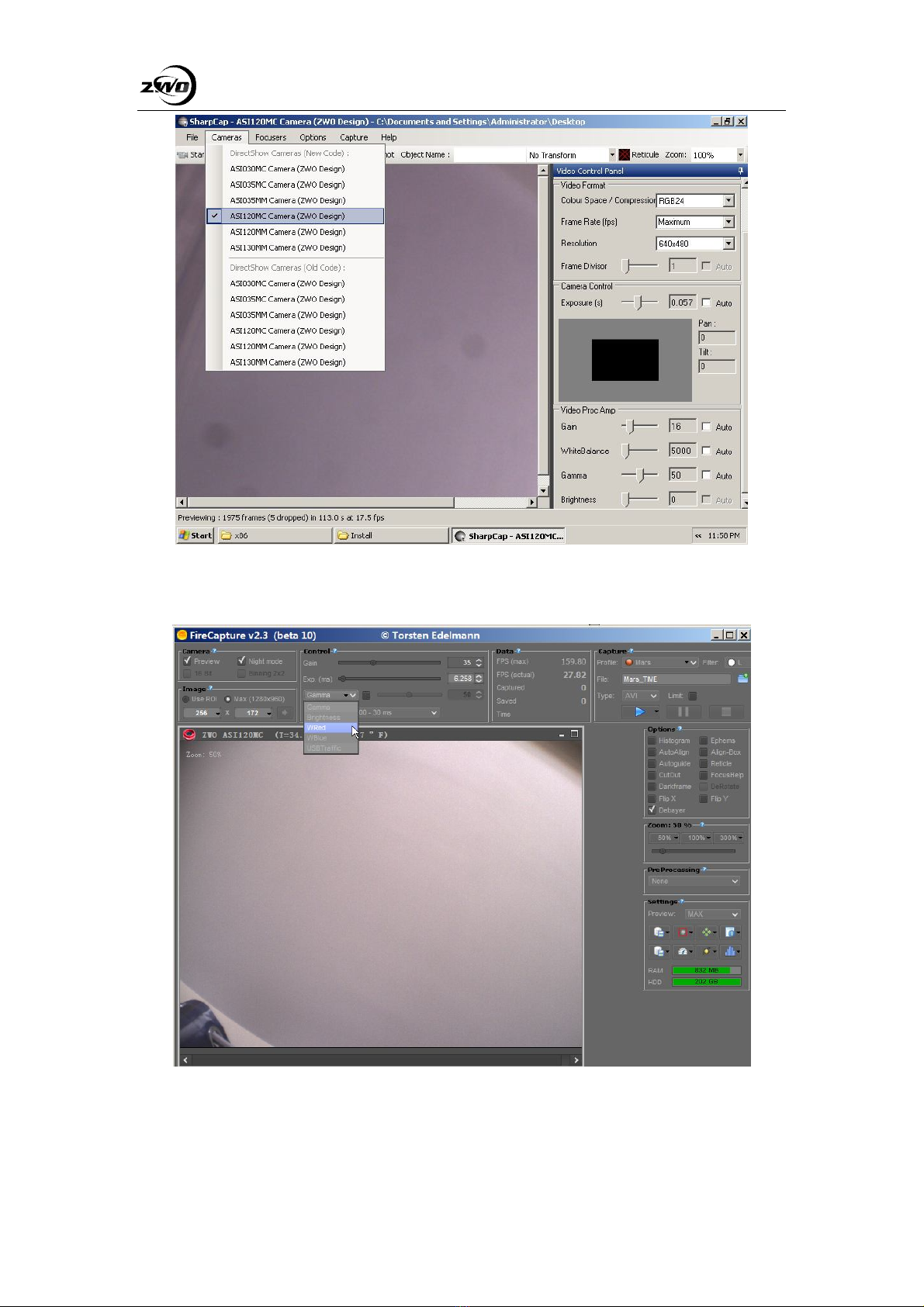This screenshot has width=924, height=1307.
Task: Switch to SharpCap in the taskbar
Action: (509, 535)
